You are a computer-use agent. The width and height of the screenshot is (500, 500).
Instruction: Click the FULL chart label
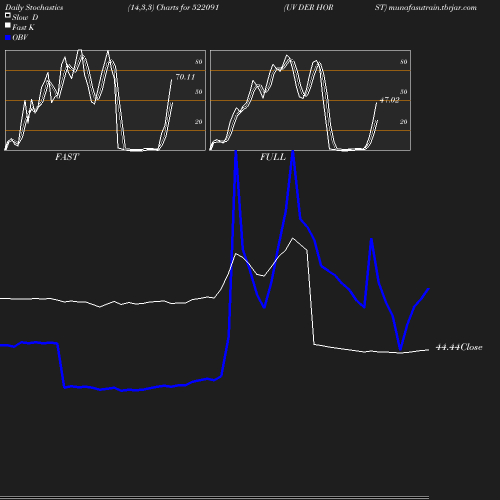click(x=273, y=157)
